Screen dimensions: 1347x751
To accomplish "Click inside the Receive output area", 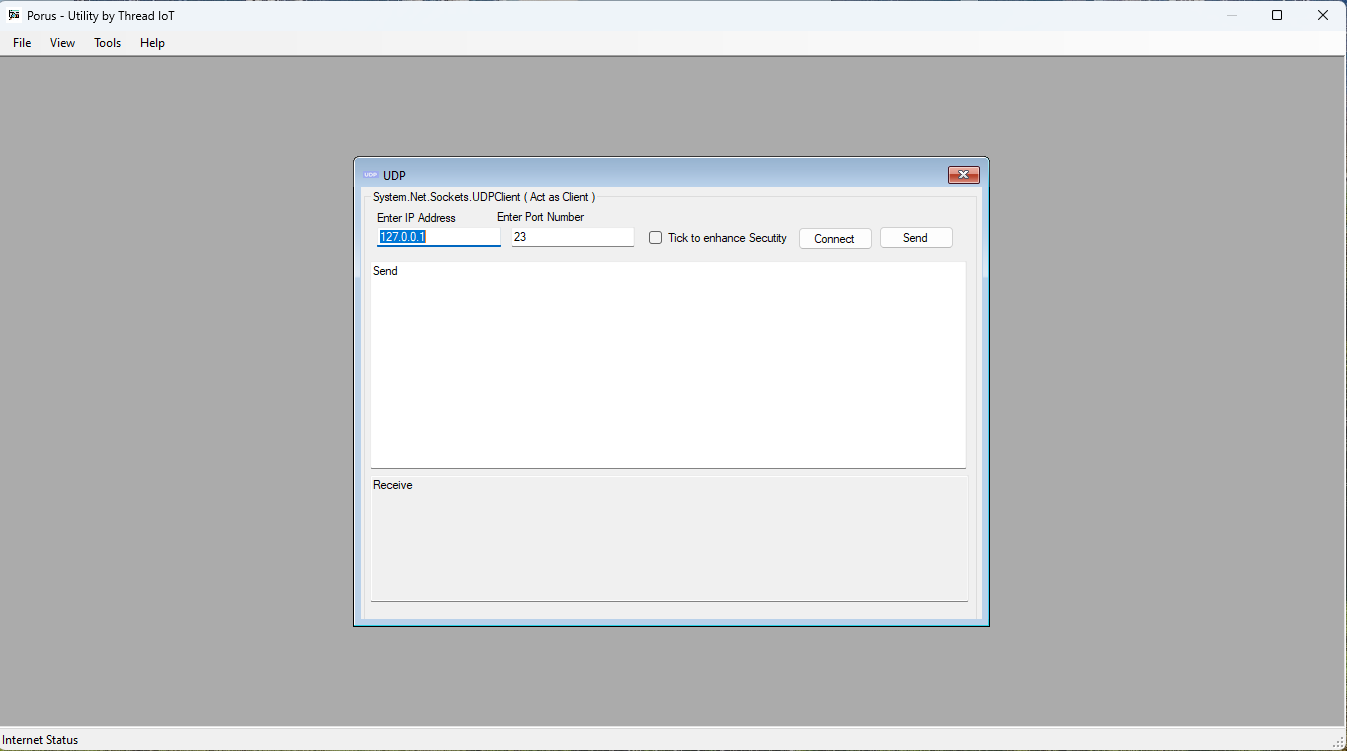I will [667, 540].
